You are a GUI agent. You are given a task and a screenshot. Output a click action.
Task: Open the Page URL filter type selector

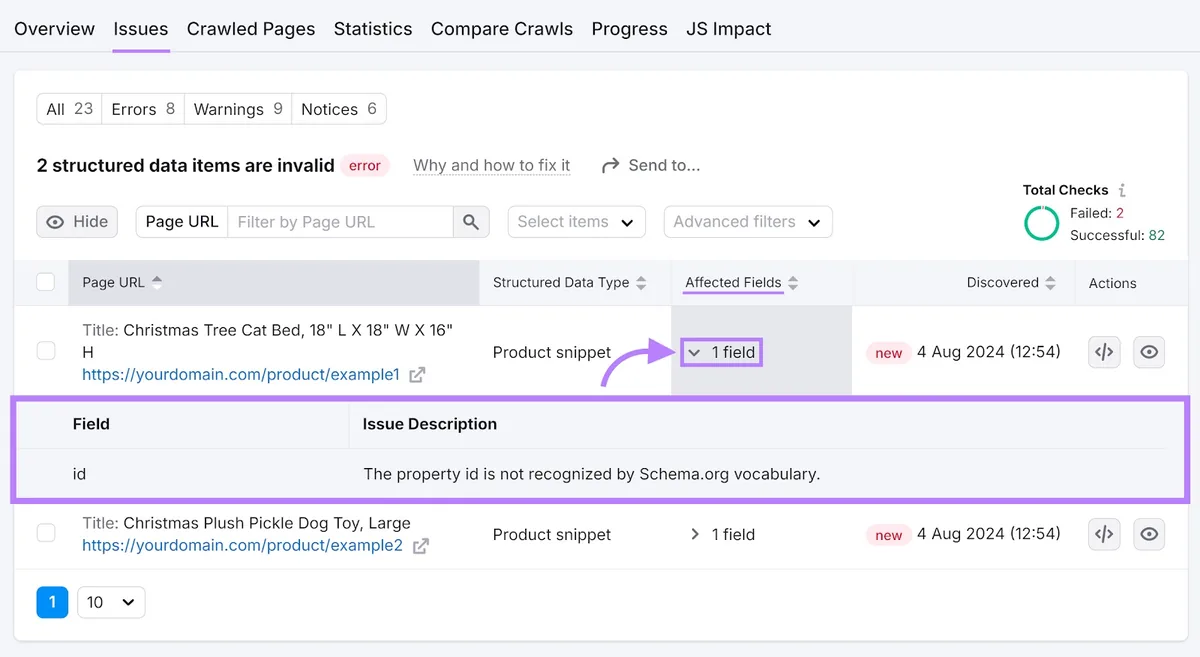(x=182, y=222)
